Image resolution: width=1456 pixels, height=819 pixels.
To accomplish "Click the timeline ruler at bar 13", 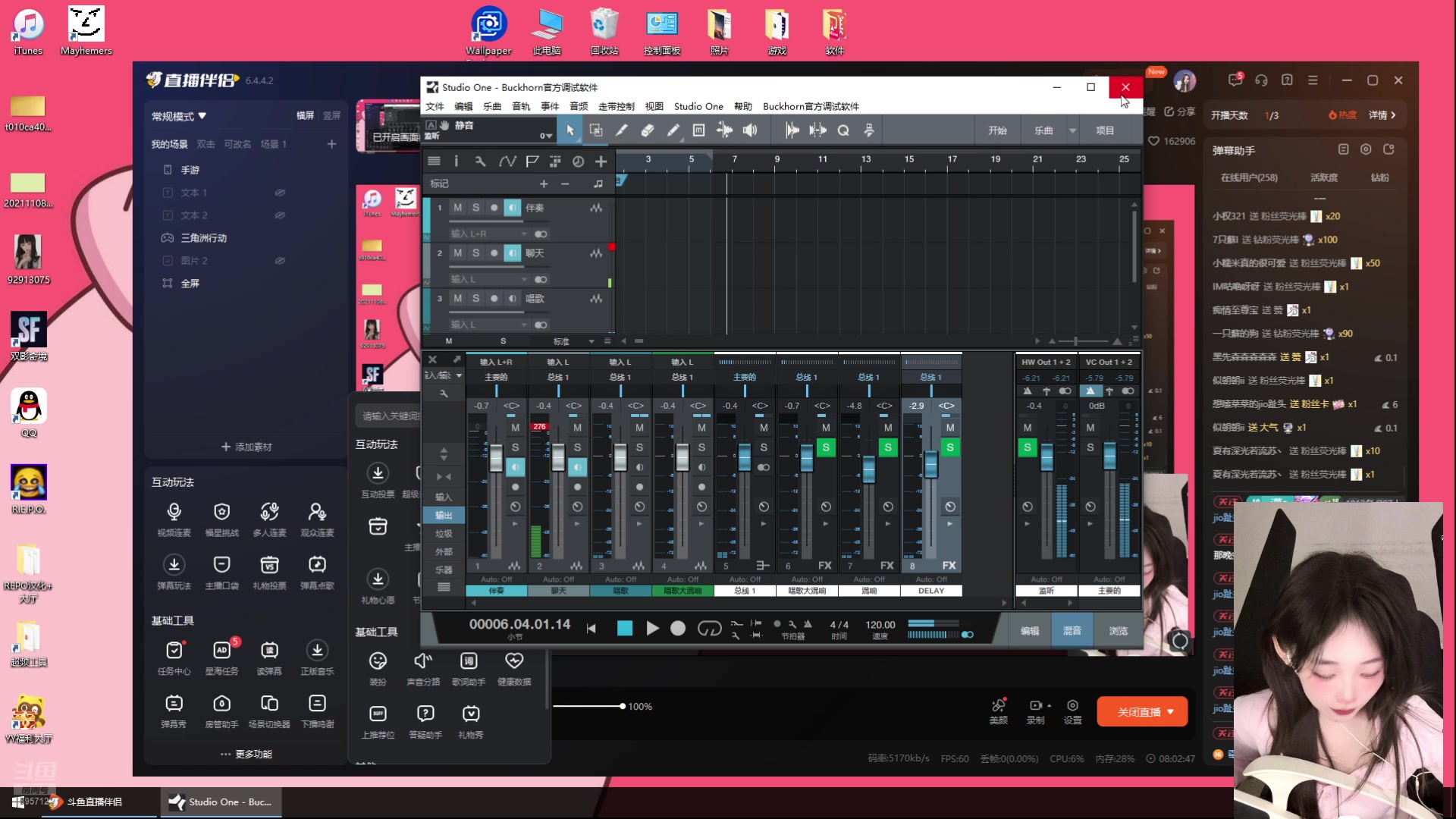I will pos(865,159).
